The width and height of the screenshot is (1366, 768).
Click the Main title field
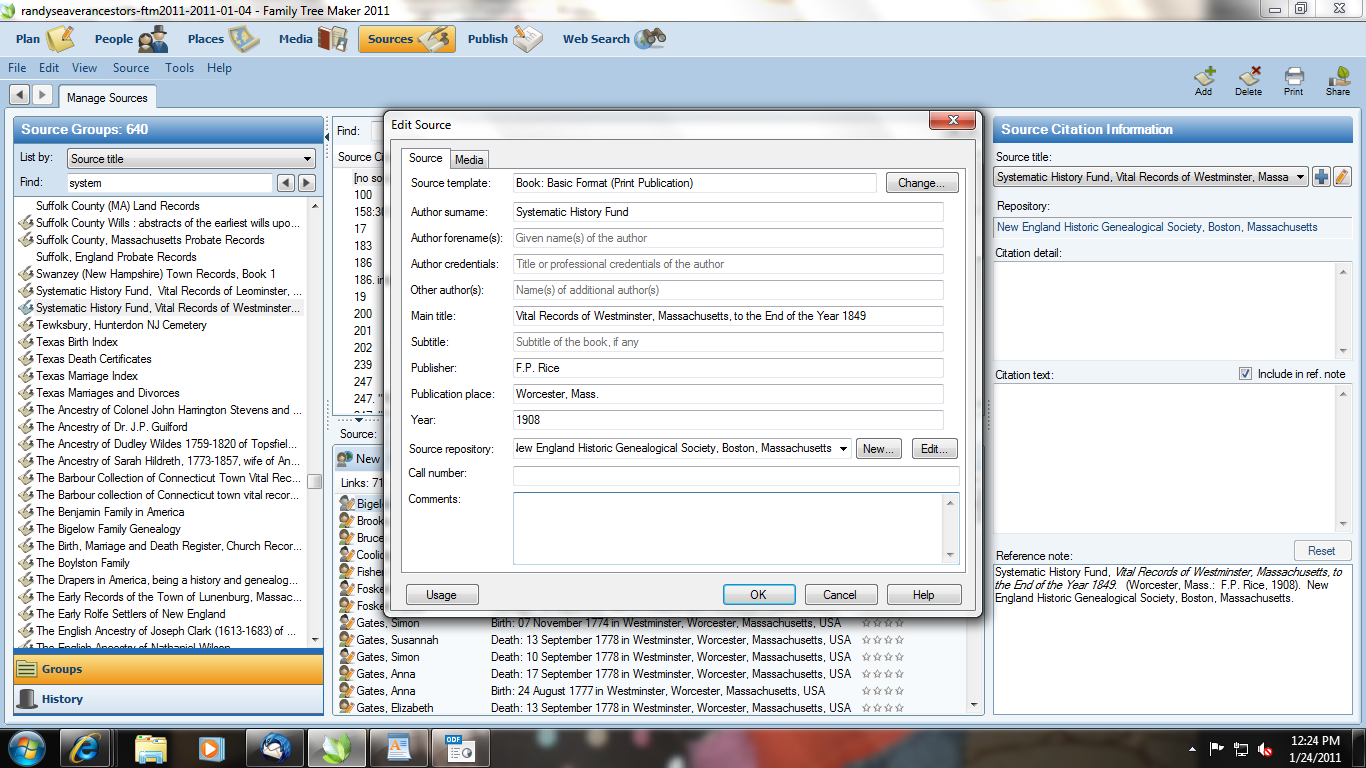point(728,316)
